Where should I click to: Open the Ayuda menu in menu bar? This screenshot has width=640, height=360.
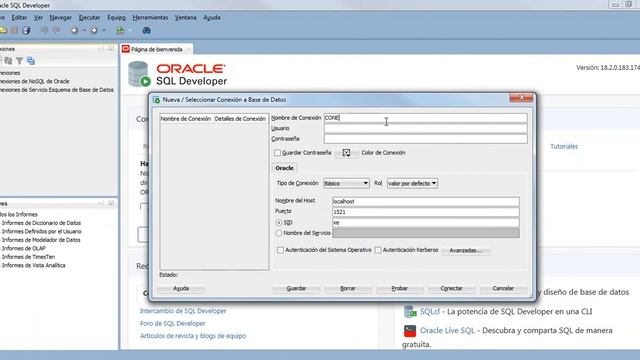pyautogui.click(x=212, y=18)
